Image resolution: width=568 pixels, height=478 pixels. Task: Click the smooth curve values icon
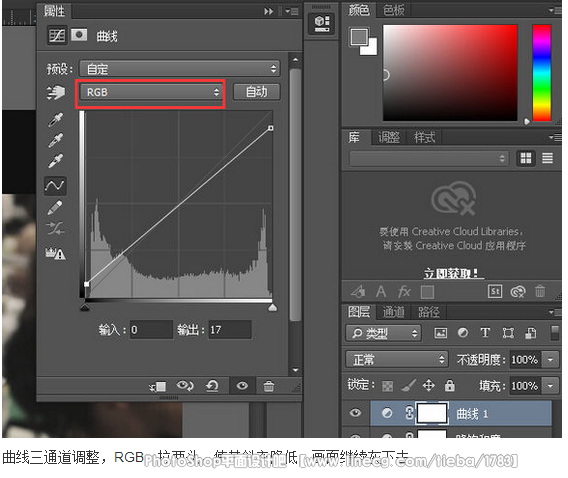tap(55, 228)
